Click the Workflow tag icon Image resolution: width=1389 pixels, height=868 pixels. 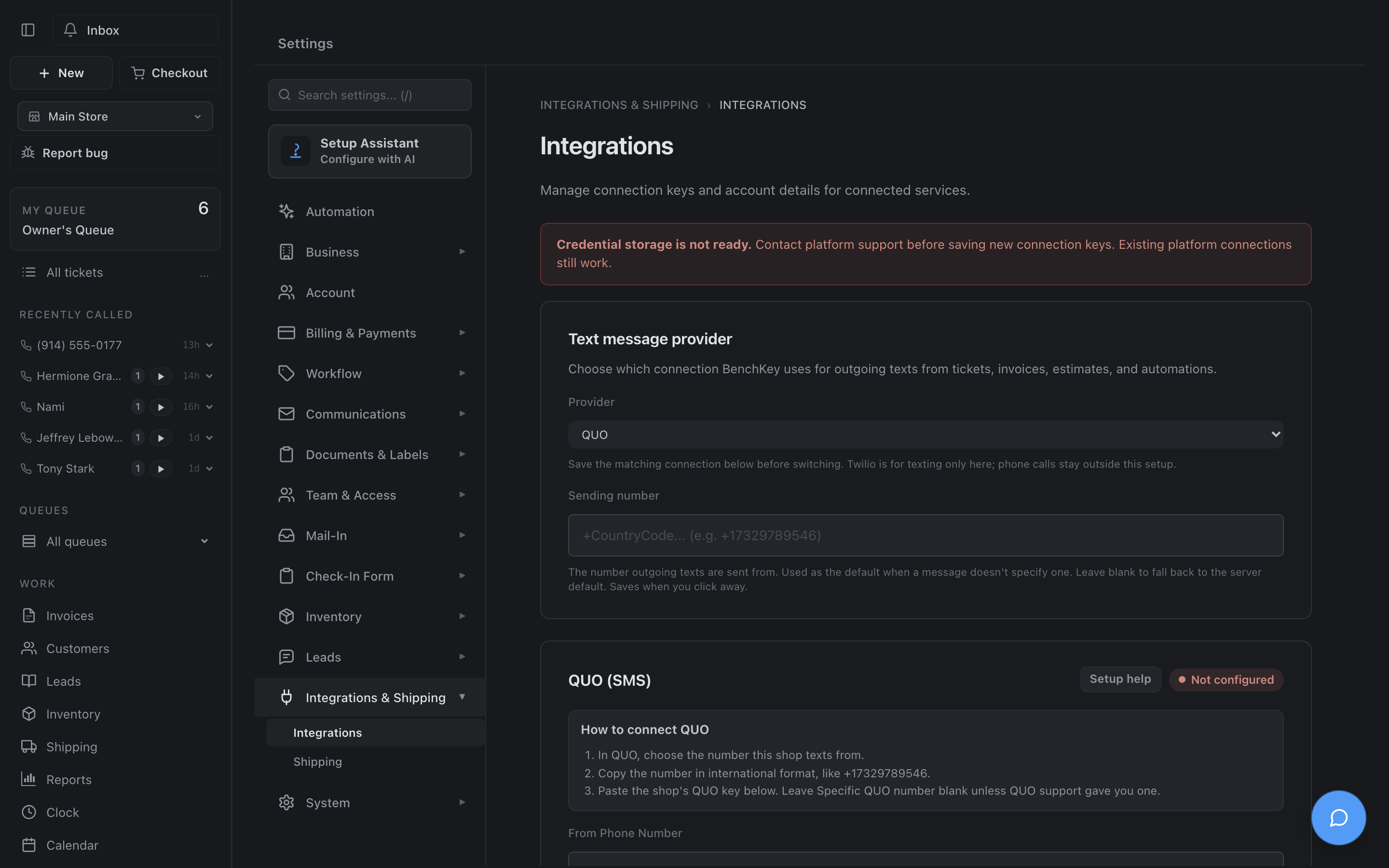tap(286, 374)
